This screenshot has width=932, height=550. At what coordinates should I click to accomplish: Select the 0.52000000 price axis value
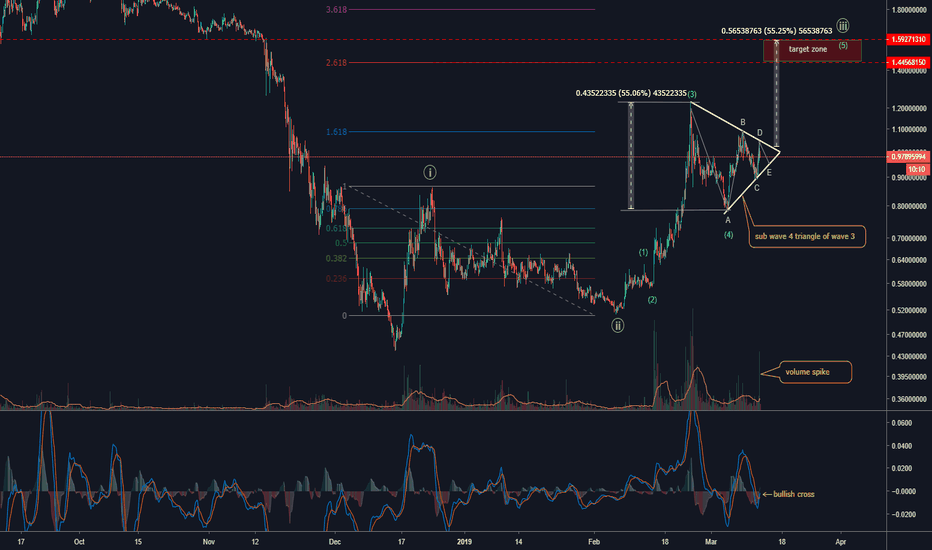pyautogui.click(x=909, y=310)
